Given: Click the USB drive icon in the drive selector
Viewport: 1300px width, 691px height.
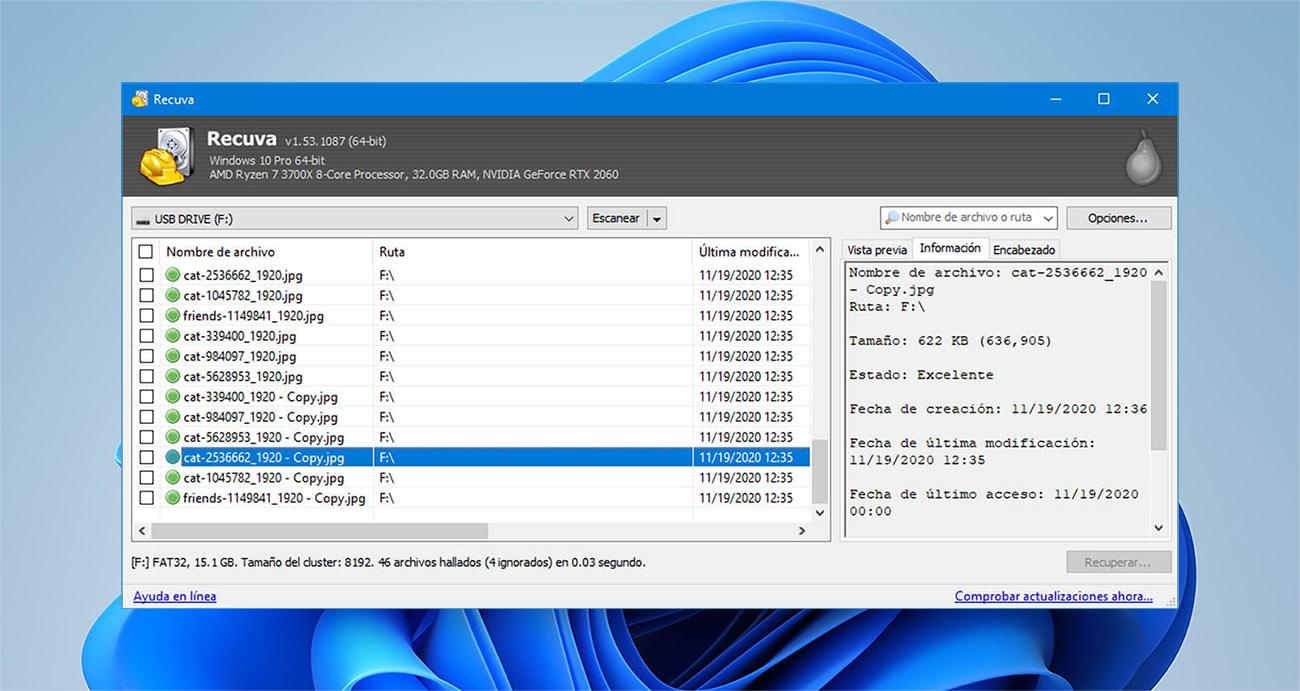Looking at the screenshot, I should pos(143,218).
